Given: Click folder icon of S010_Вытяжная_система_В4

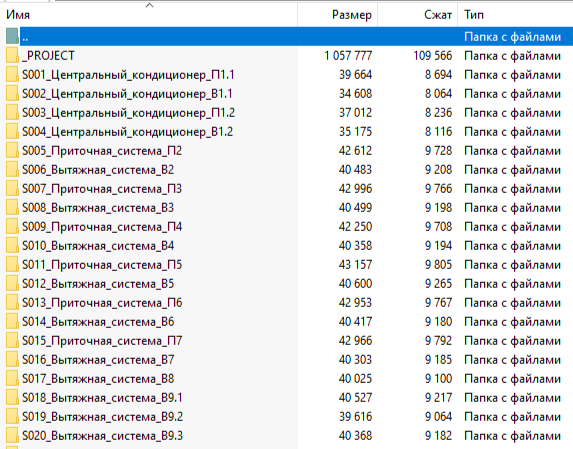Looking at the screenshot, I should (12, 246).
